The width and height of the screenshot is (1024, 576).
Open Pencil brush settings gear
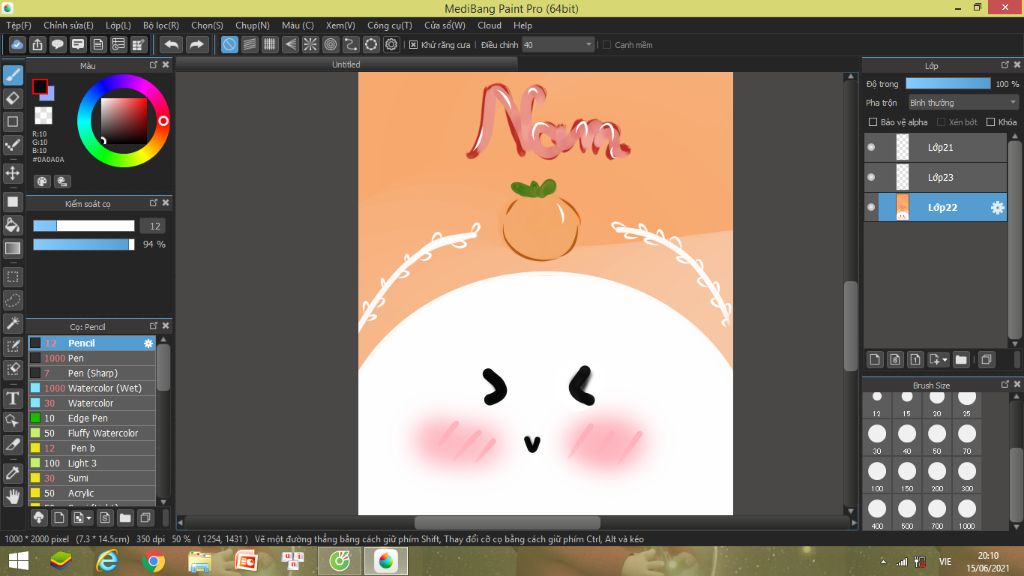pyautogui.click(x=148, y=343)
